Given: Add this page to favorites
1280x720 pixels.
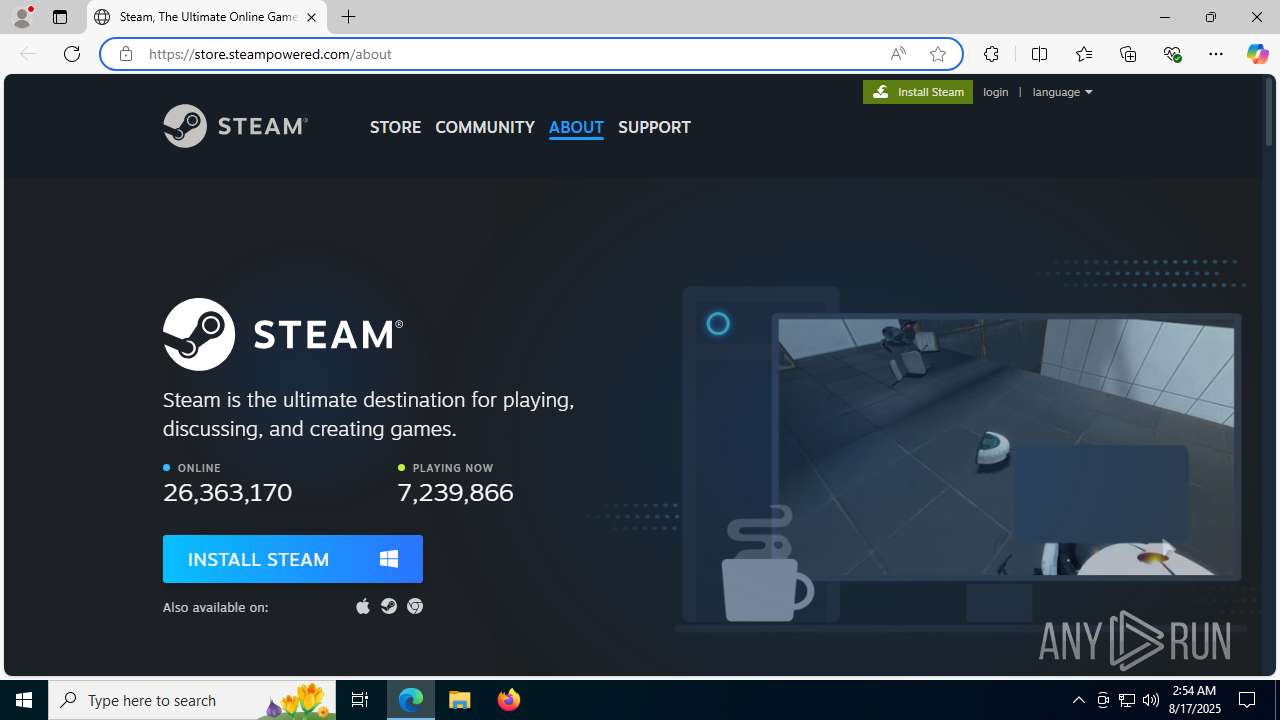Looking at the screenshot, I should pos(938,54).
